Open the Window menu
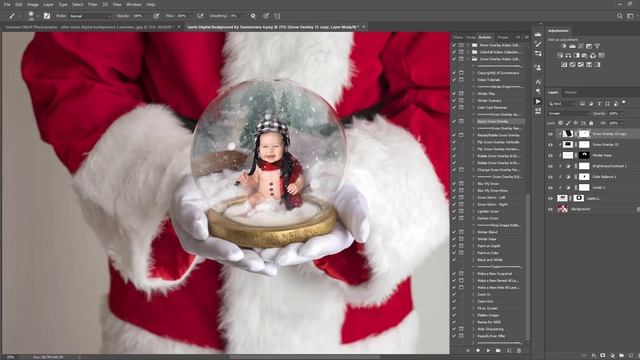This screenshot has width=640, height=360. 133,4
